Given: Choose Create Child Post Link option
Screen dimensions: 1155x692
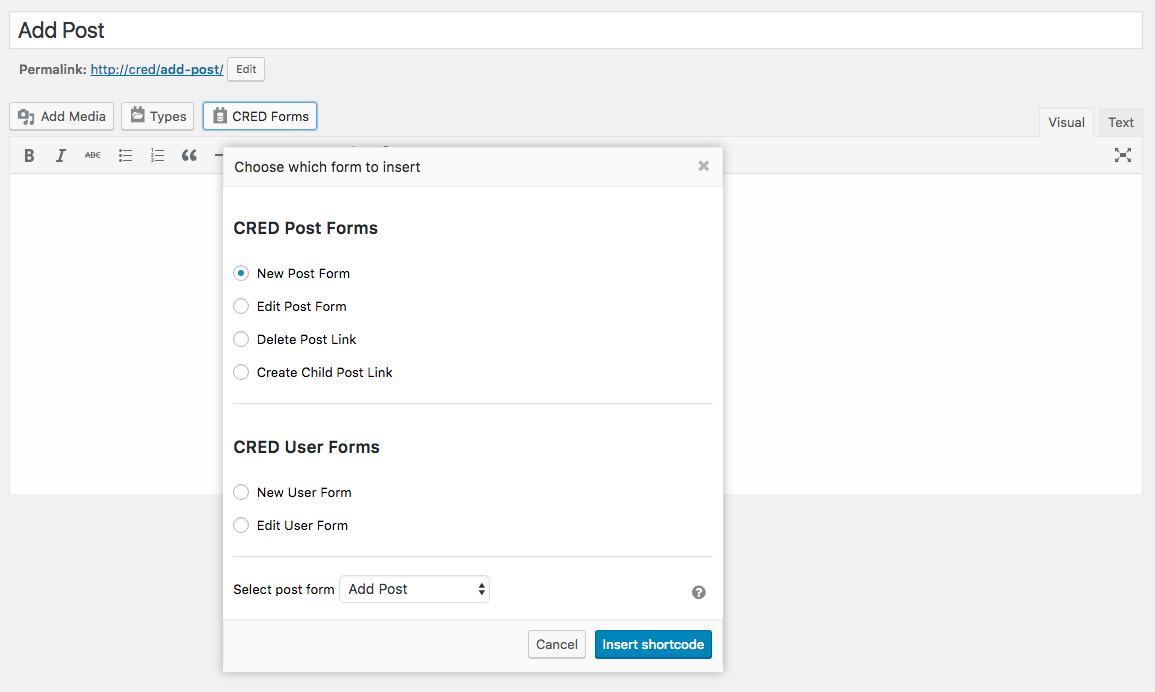Looking at the screenshot, I should pos(241,372).
